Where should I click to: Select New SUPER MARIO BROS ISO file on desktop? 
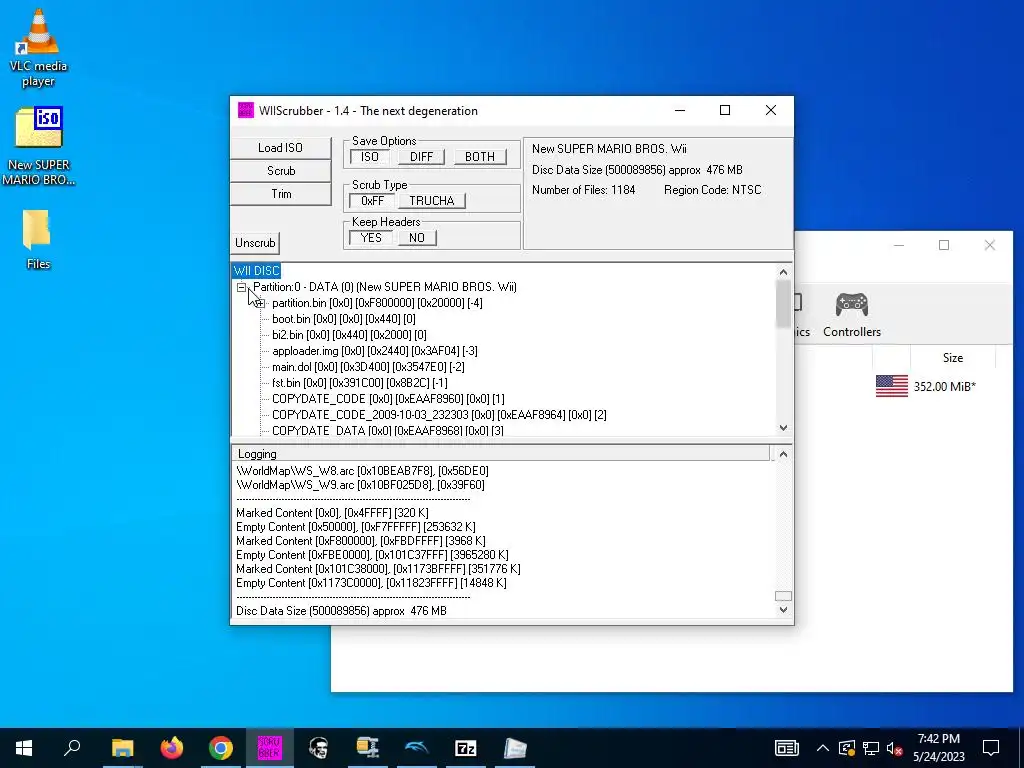[38, 146]
